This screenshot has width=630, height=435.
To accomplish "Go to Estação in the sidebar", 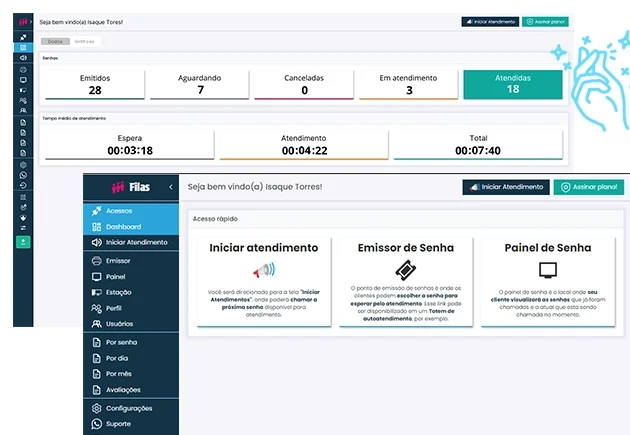I will (119, 292).
